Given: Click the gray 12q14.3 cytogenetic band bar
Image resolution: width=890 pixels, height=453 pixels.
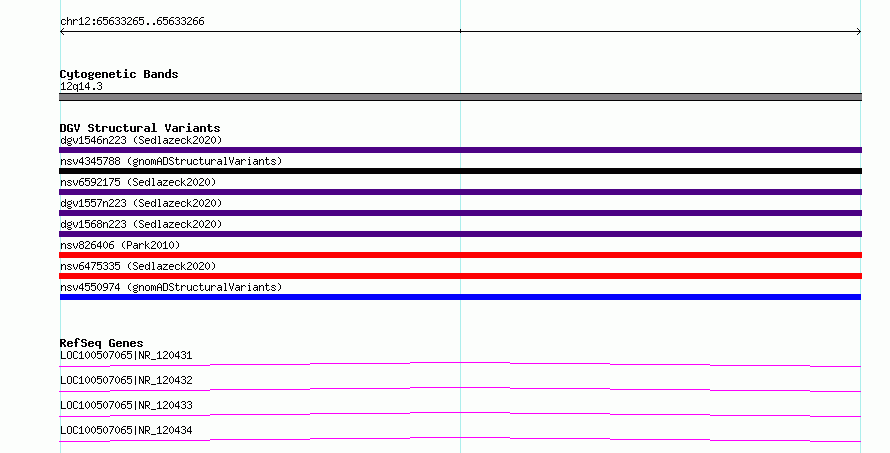Looking at the screenshot, I should pos(460,97).
